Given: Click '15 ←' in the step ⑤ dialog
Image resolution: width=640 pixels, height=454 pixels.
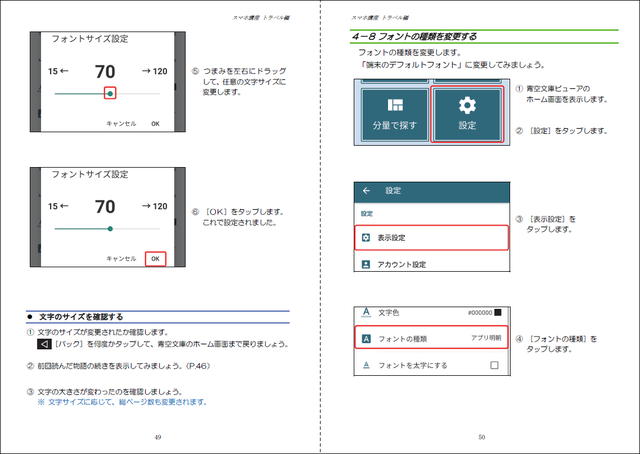Looking at the screenshot, I should tap(58, 71).
